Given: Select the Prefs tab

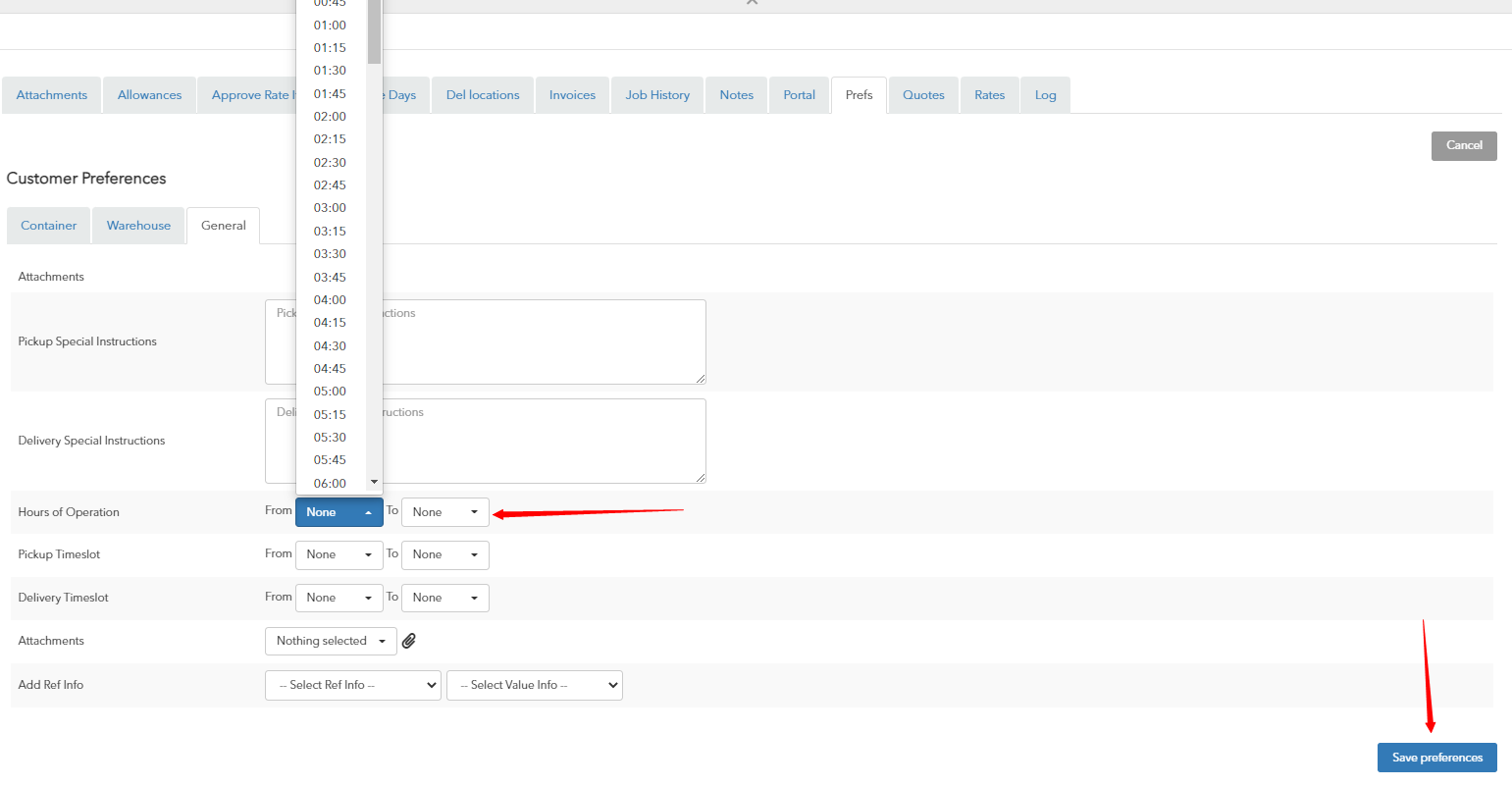Looking at the screenshot, I should pyautogui.click(x=859, y=95).
